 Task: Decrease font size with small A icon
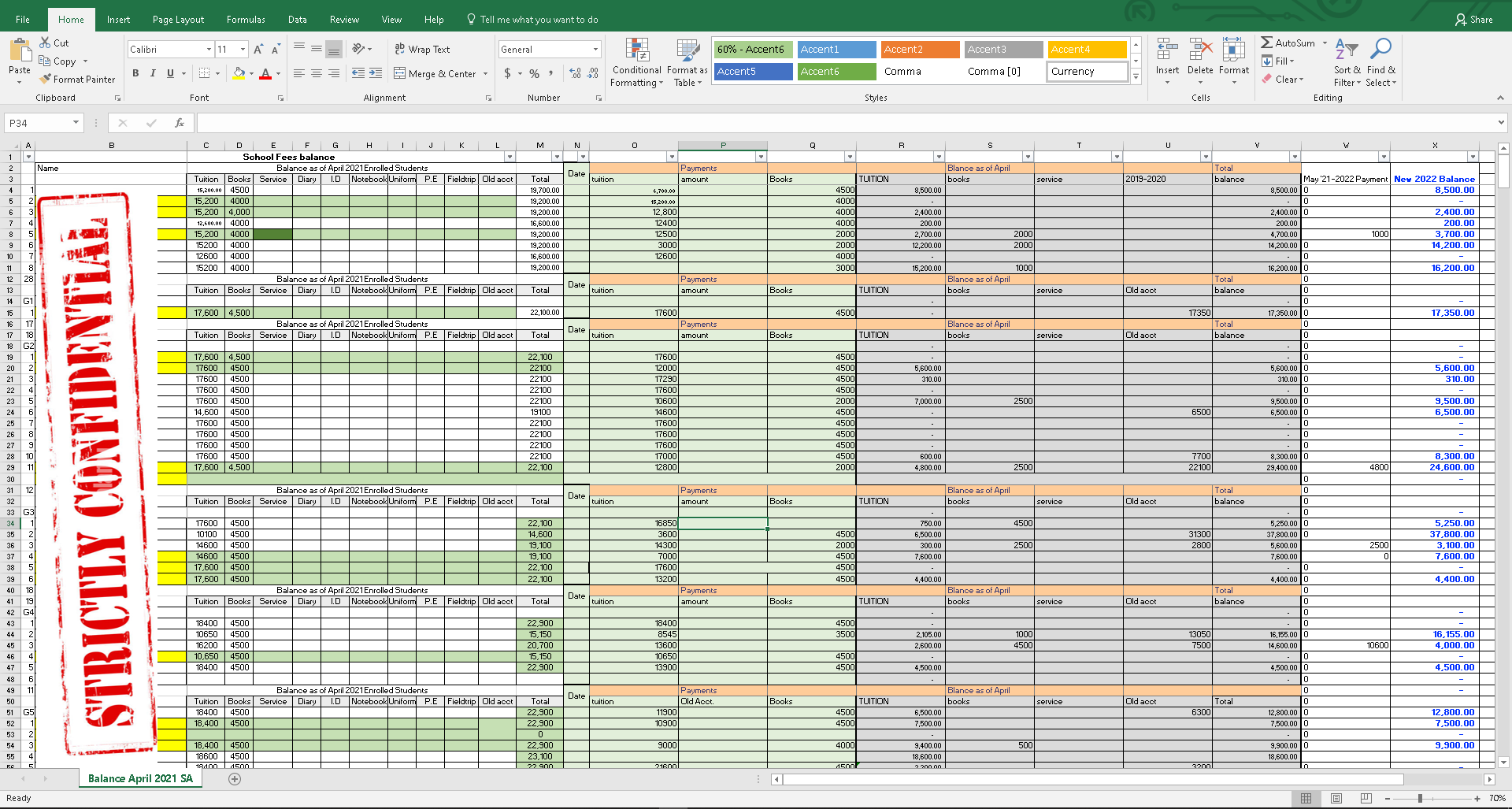[275, 50]
